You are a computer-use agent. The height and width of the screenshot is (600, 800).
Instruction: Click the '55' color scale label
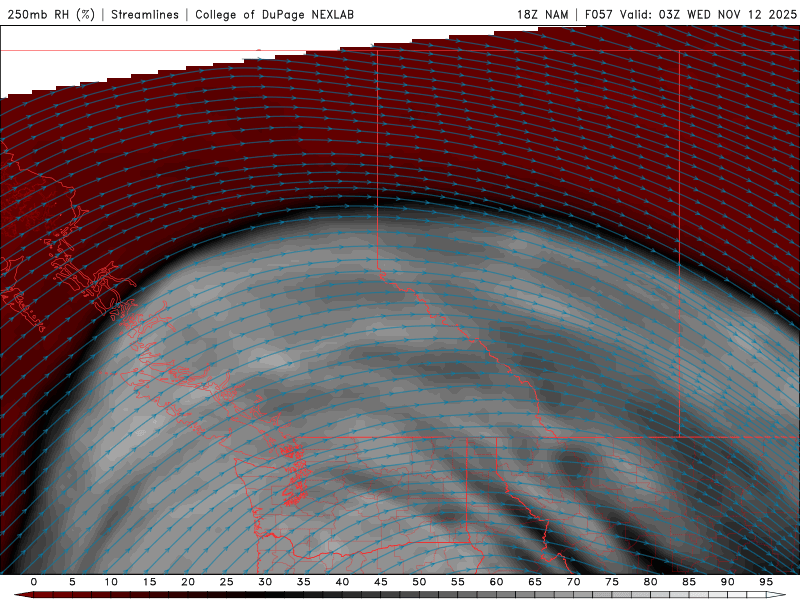pyautogui.click(x=458, y=582)
